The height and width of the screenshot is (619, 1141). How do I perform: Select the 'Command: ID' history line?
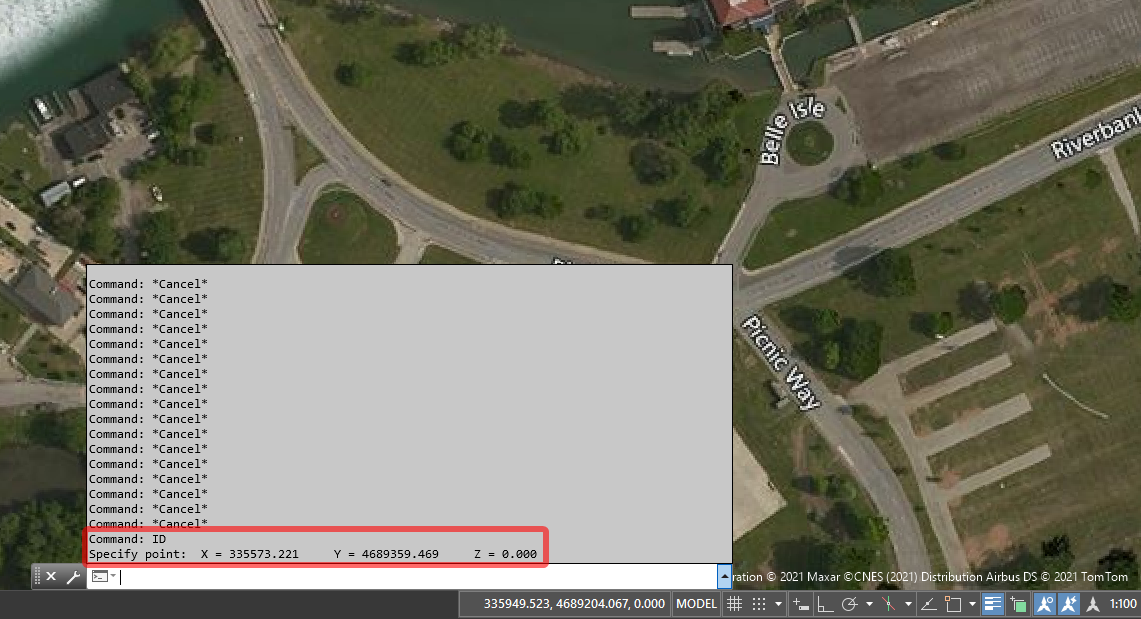pyautogui.click(x=127, y=539)
